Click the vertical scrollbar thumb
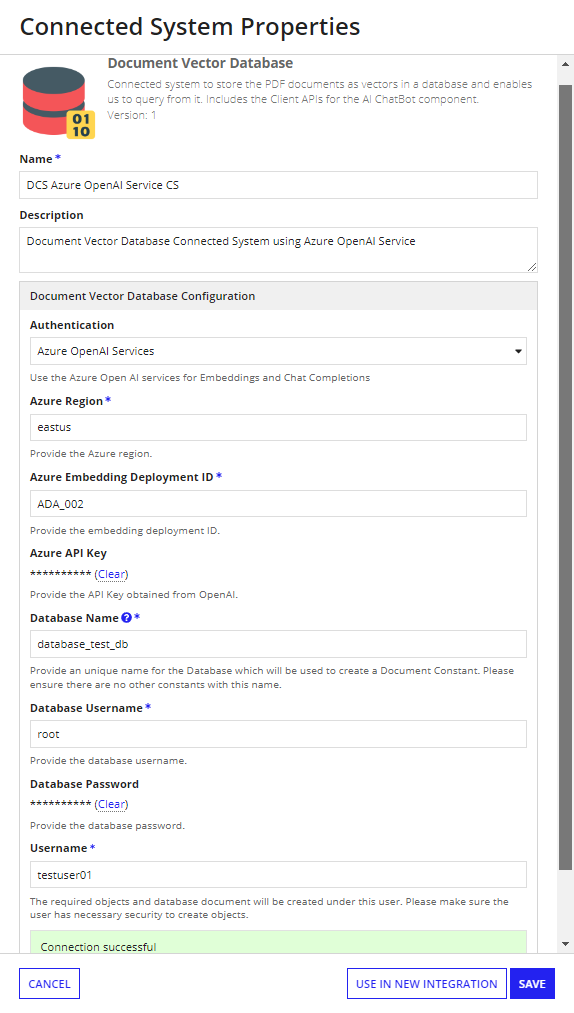This screenshot has width=574, height=1013. coord(566,477)
